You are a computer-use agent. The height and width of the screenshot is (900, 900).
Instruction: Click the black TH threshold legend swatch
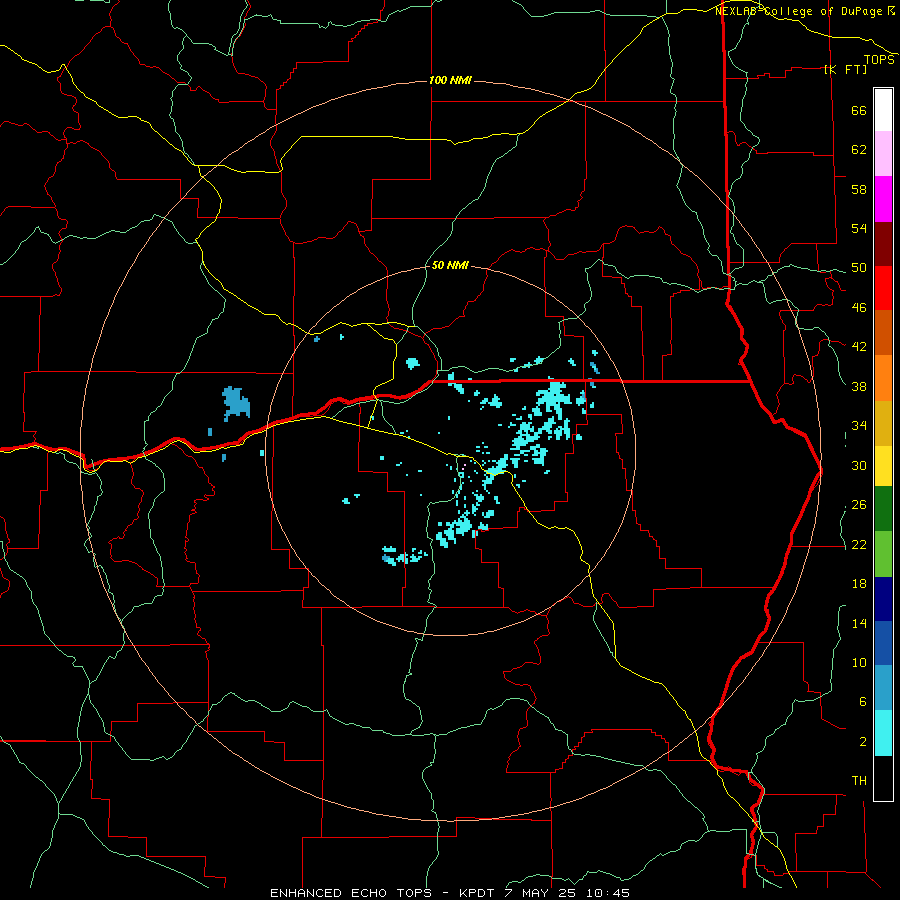[883, 778]
